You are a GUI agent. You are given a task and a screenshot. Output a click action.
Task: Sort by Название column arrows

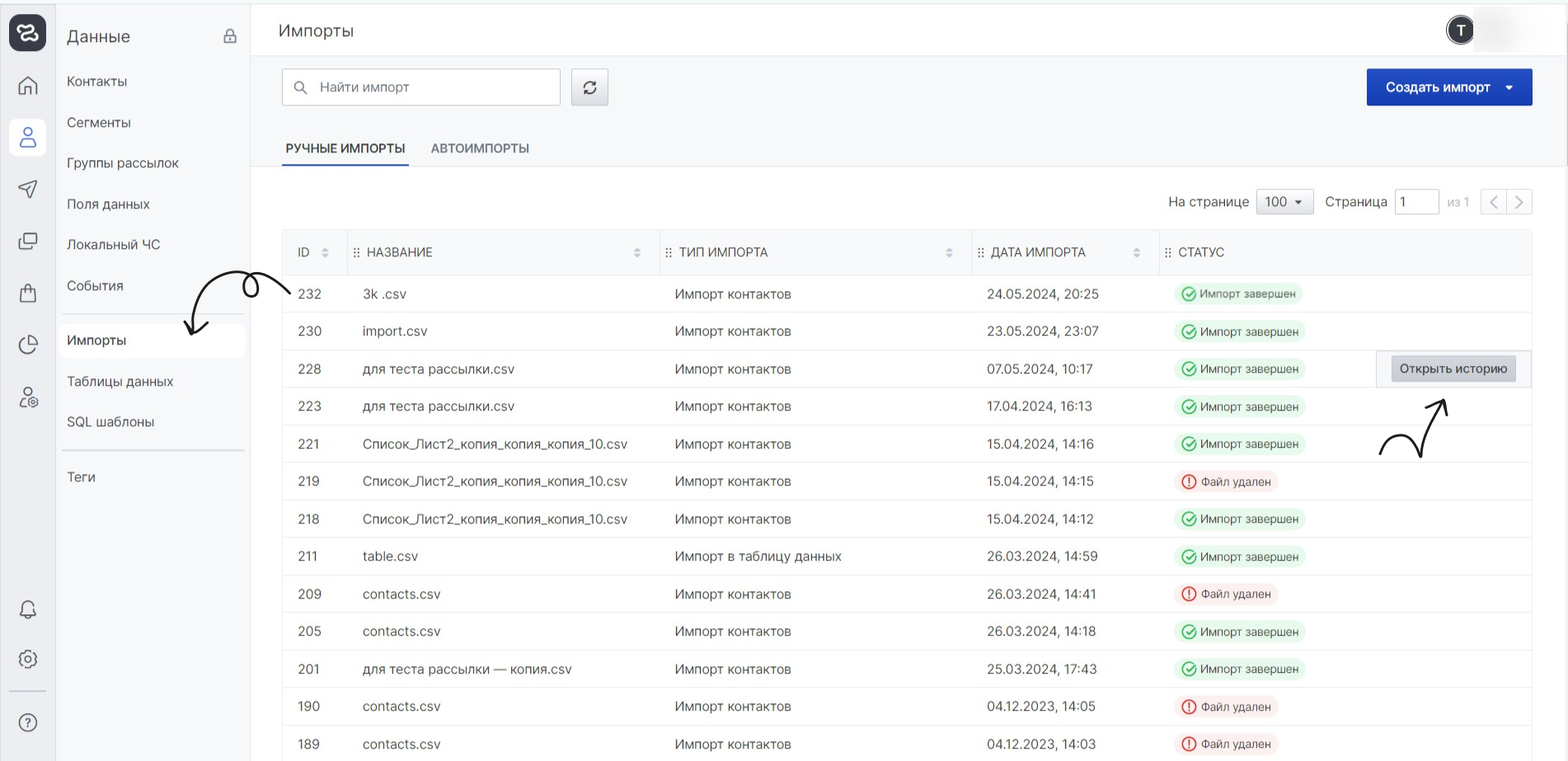point(637,252)
